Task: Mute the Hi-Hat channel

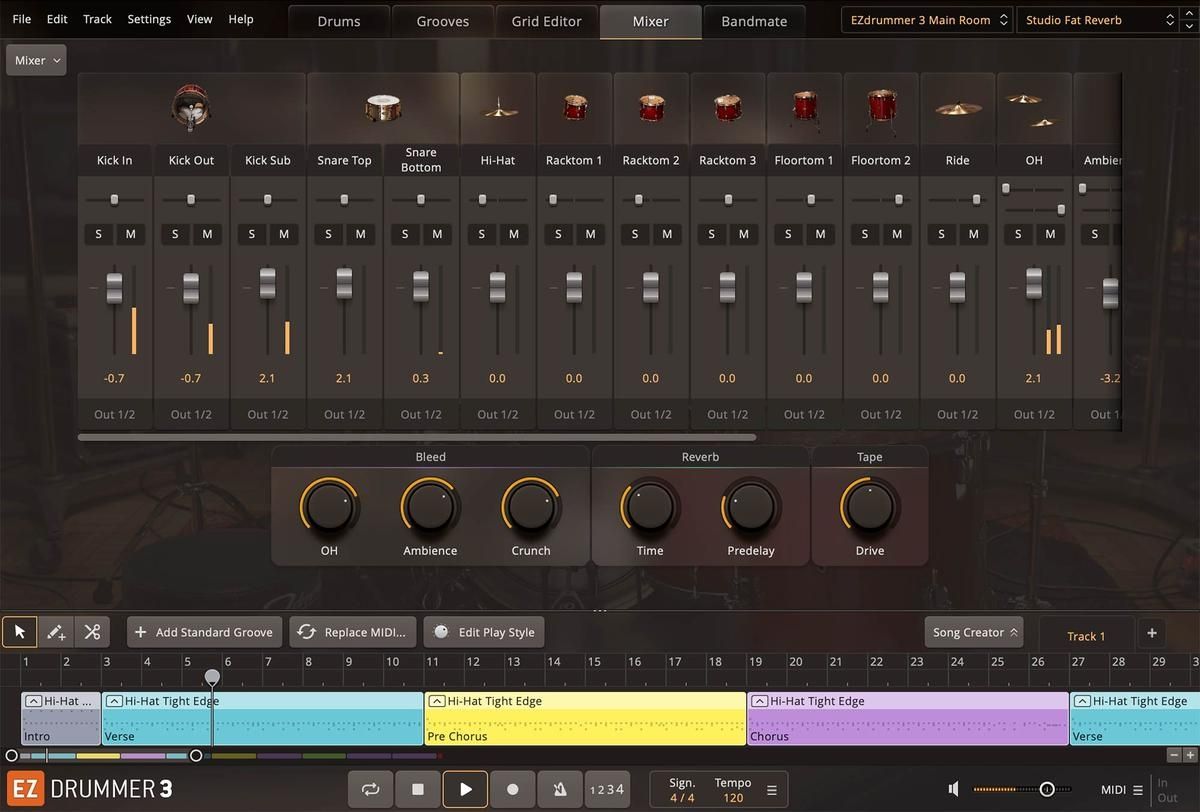Action: 514,234
